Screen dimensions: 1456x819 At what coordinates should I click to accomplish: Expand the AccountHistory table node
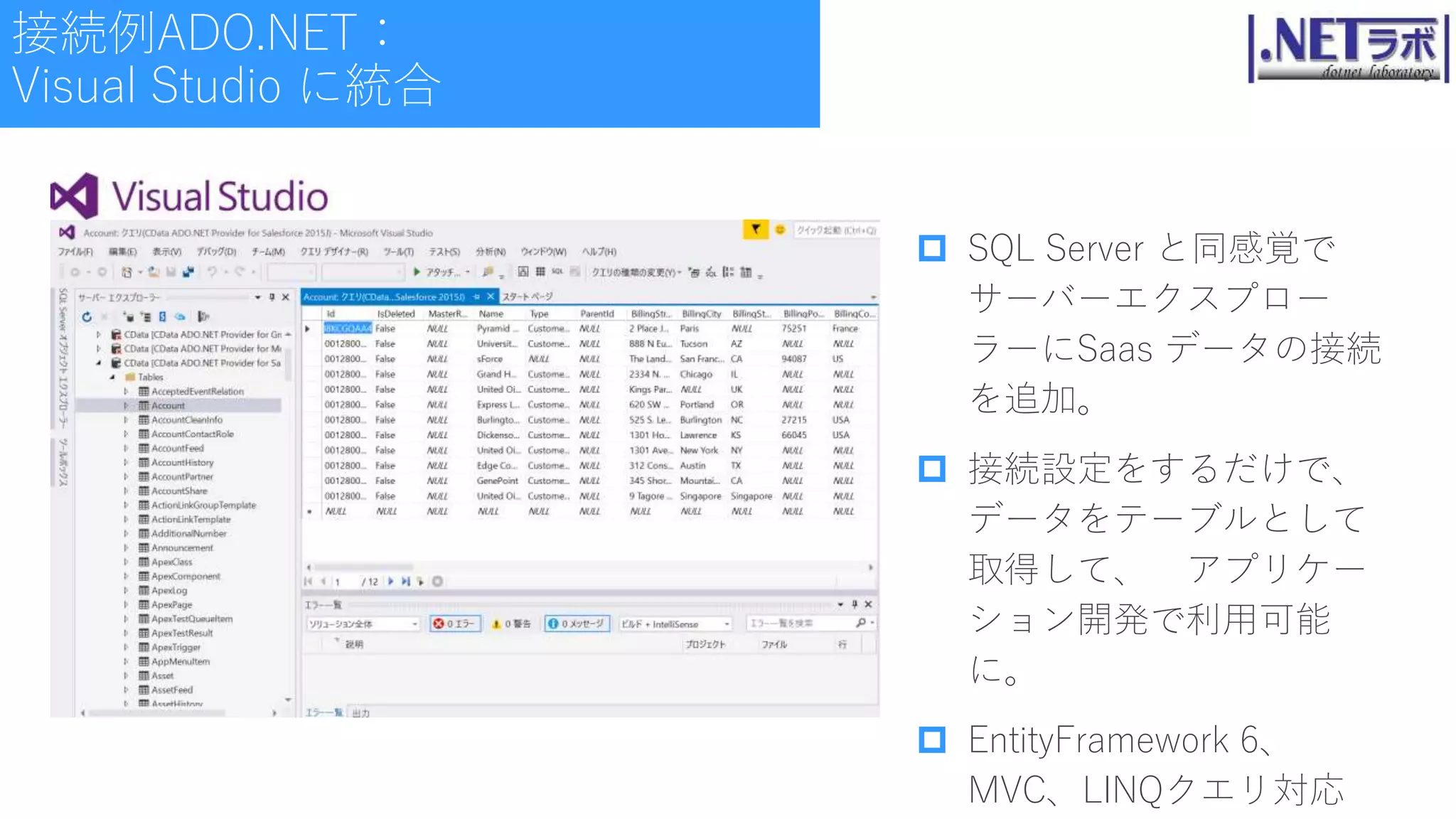click(x=126, y=462)
